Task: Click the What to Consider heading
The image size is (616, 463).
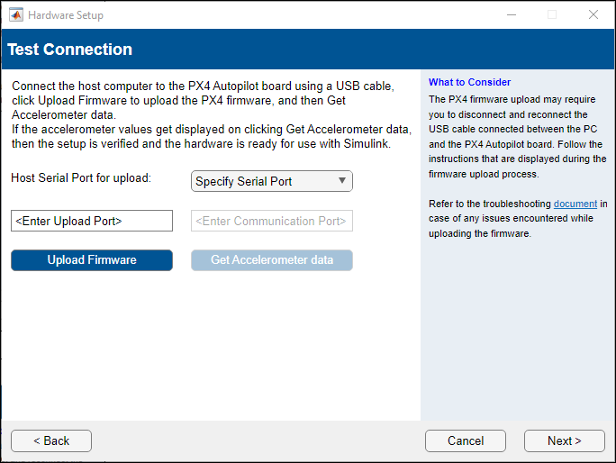Action: (469, 82)
